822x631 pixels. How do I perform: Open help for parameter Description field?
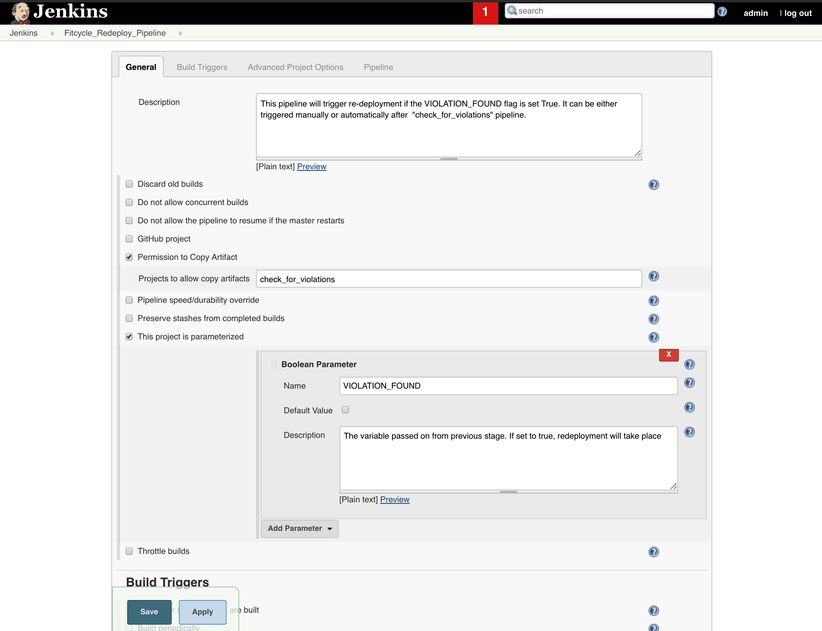[x=690, y=432]
